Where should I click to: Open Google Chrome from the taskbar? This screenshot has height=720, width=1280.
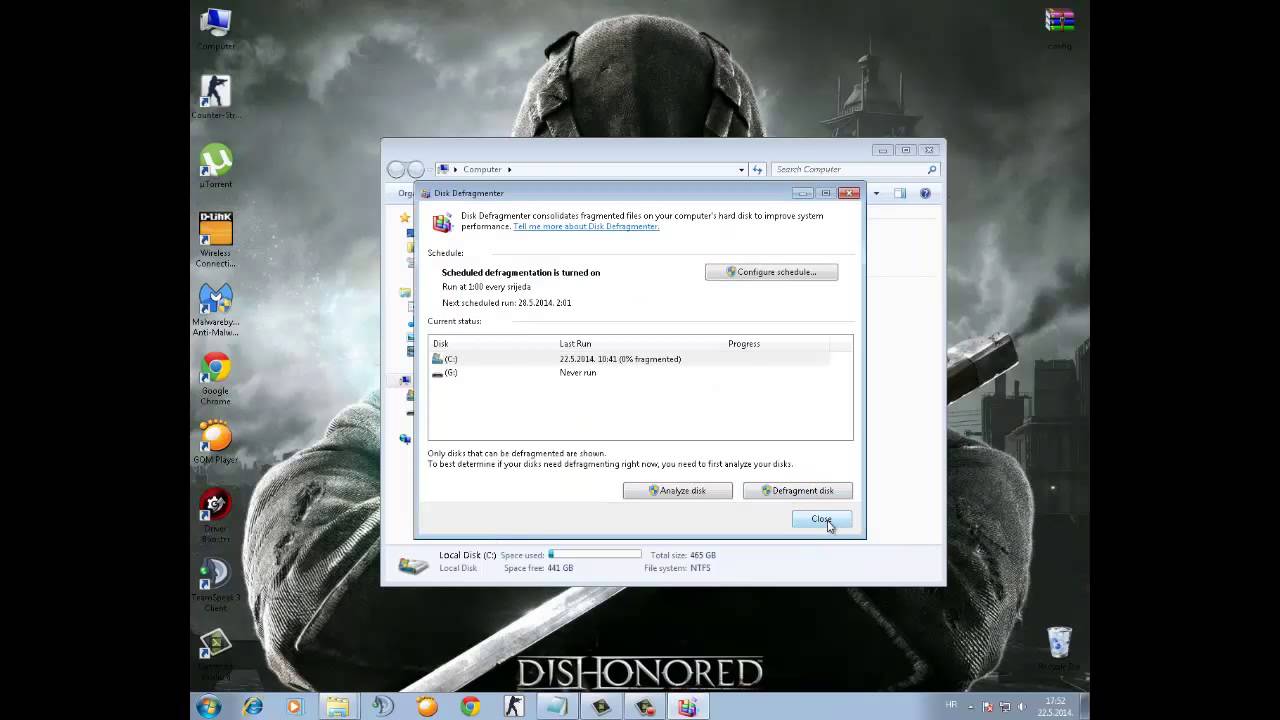click(x=470, y=707)
